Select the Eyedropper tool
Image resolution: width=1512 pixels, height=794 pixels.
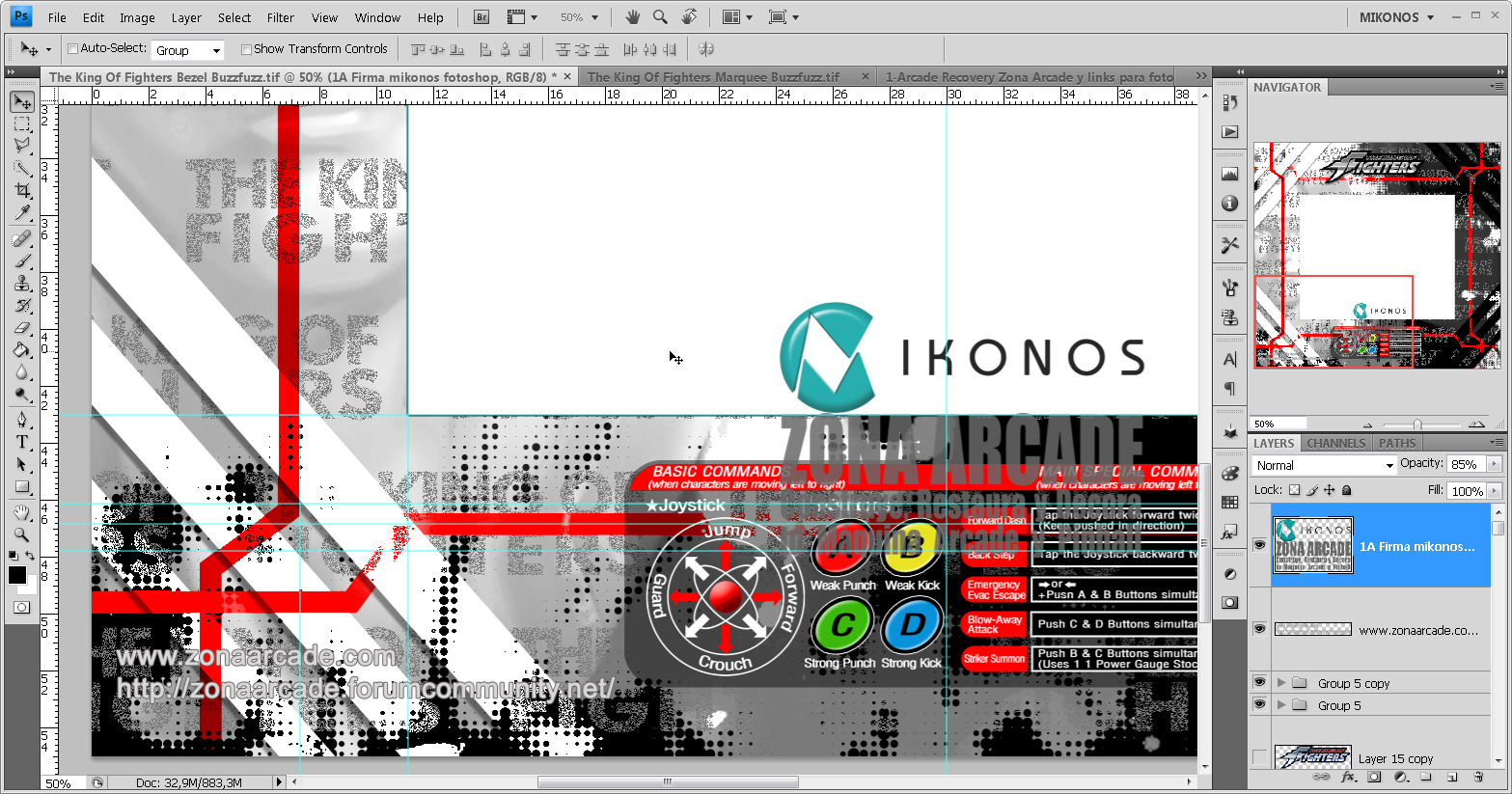click(22, 213)
